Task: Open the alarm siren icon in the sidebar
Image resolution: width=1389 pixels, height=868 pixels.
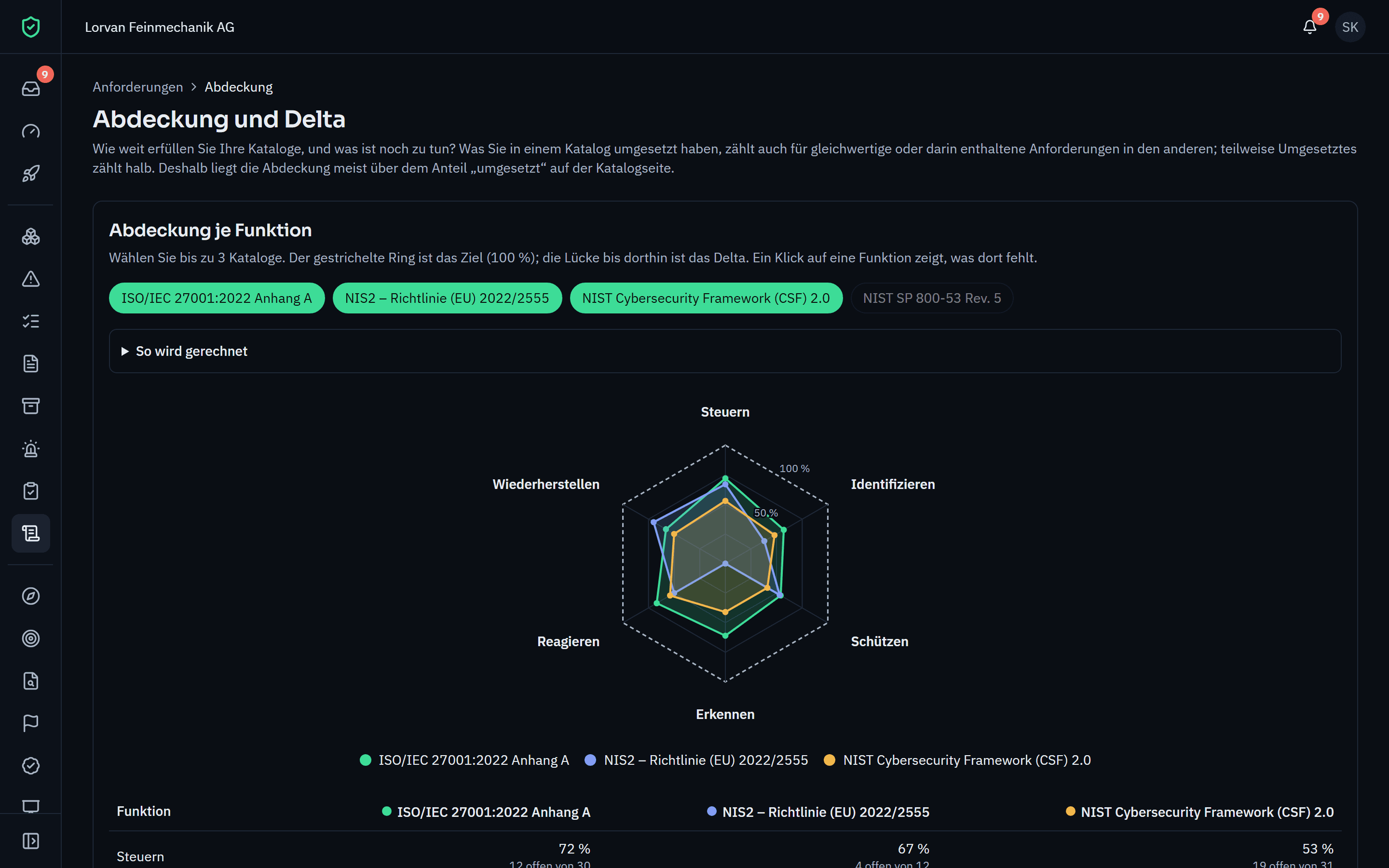Action: click(x=30, y=448)
